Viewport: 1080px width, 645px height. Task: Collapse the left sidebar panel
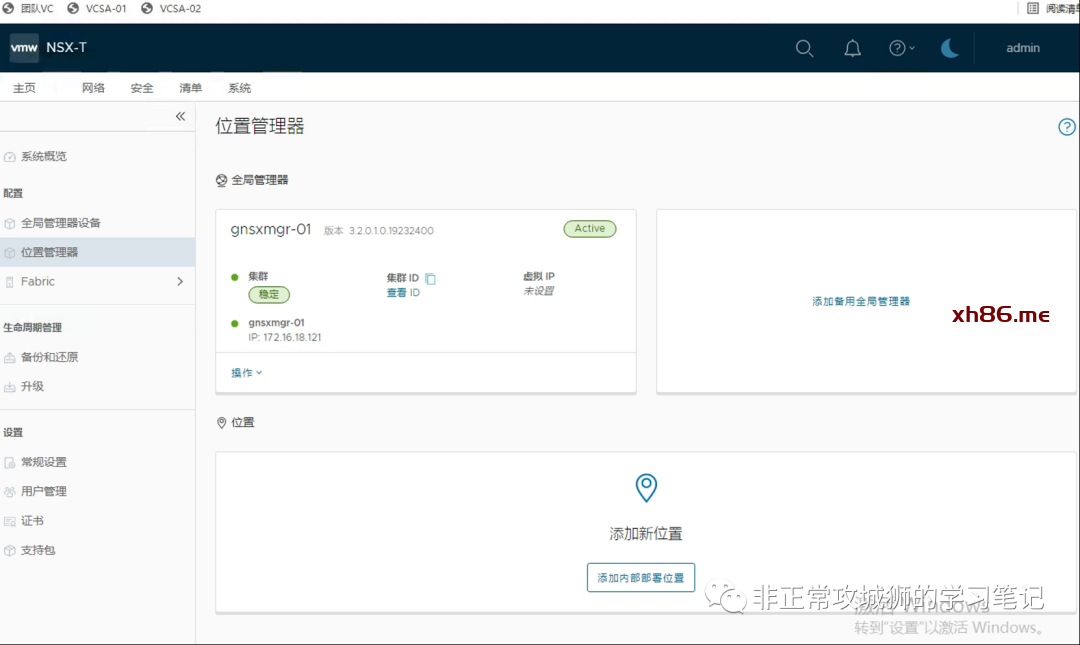click(180, 116)
